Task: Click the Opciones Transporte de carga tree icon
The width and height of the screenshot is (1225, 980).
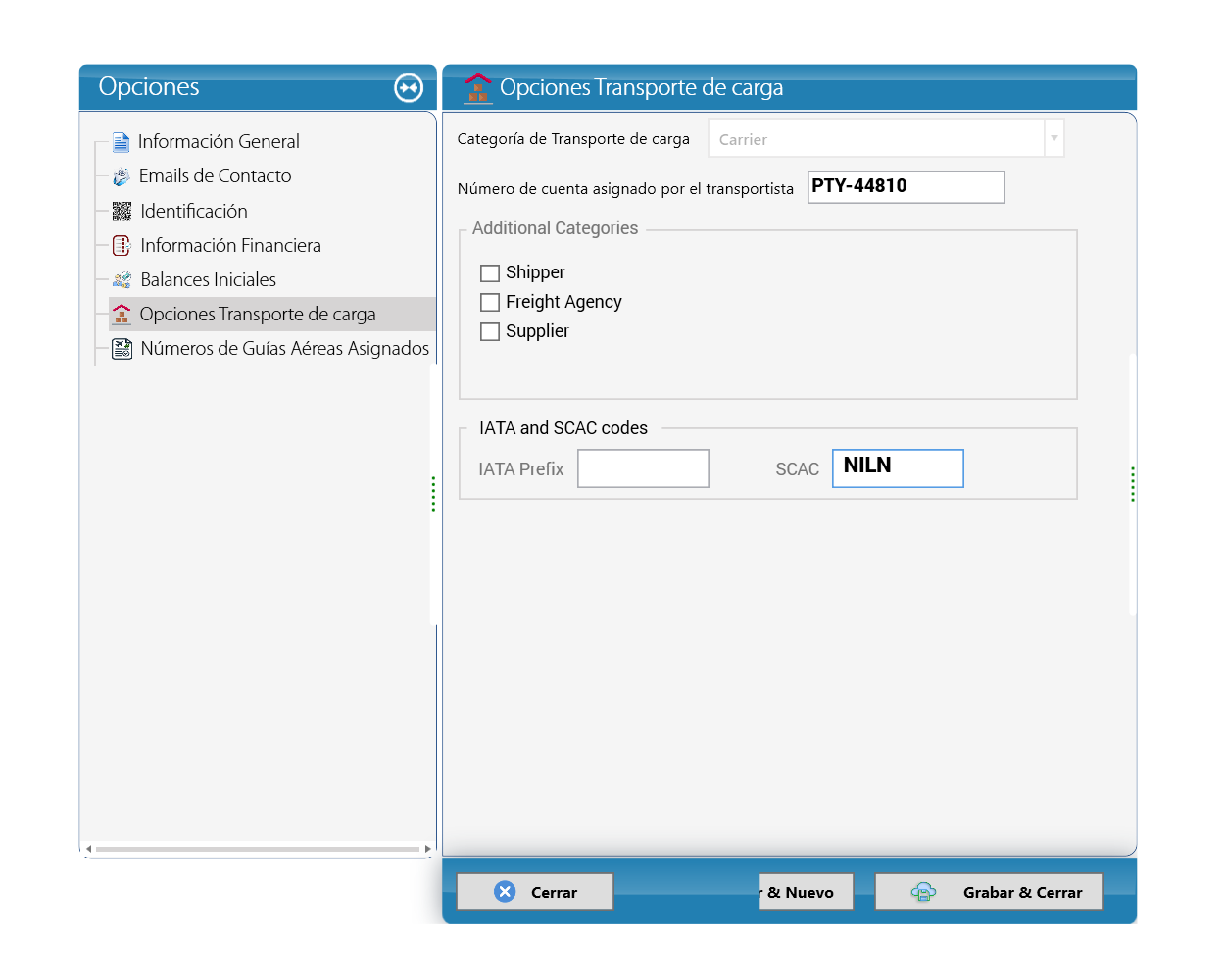Action: click(122, 314)
